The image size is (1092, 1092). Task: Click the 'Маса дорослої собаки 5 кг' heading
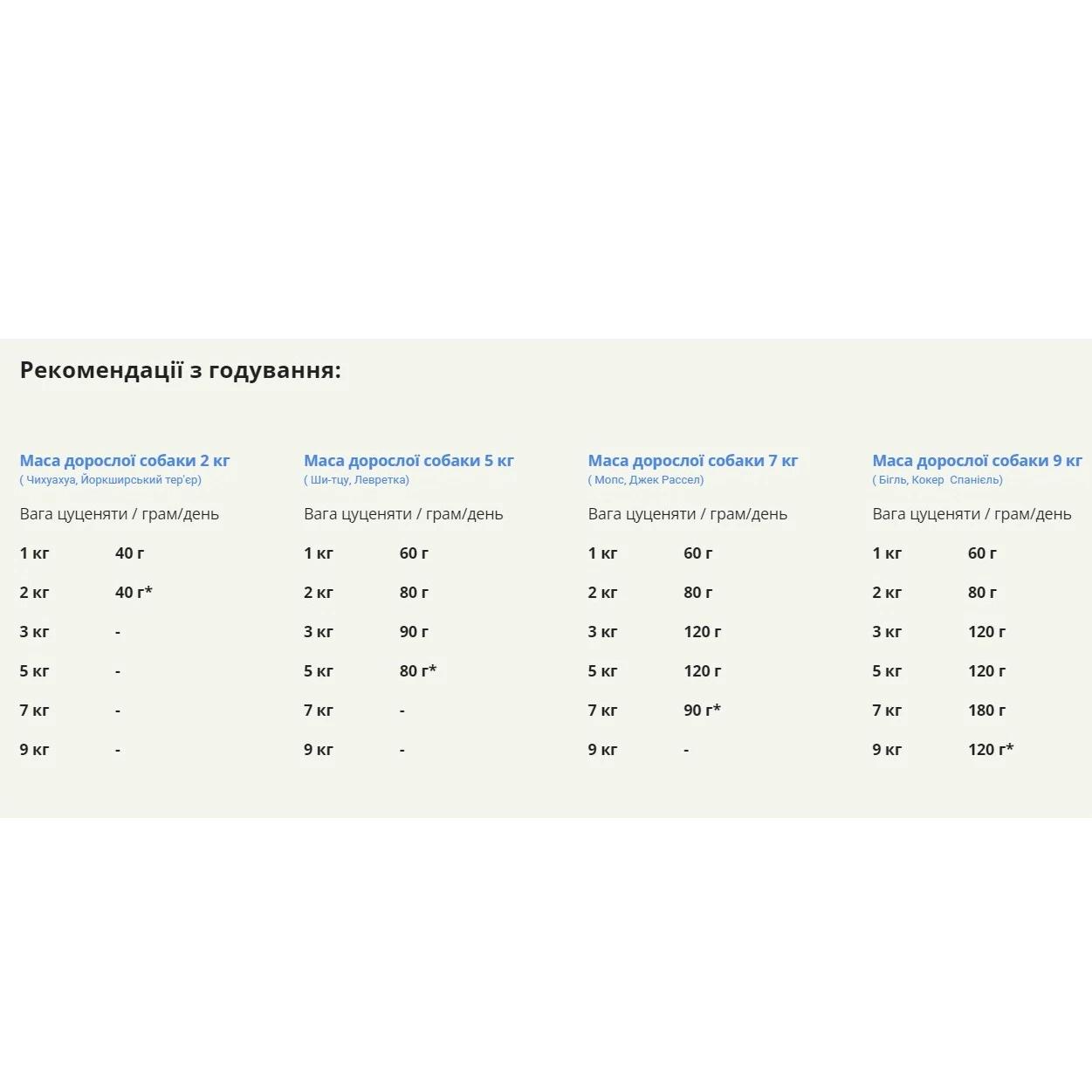pos(409,461)
